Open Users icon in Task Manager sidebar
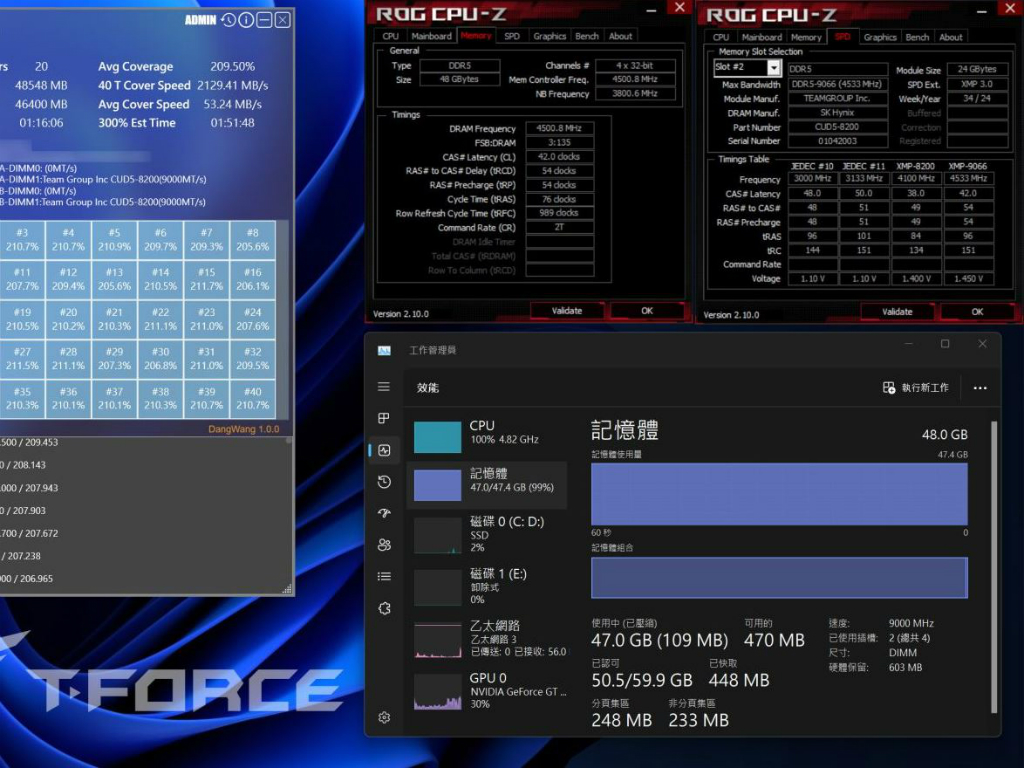The image size is (1024, 768). click(384, 545)
